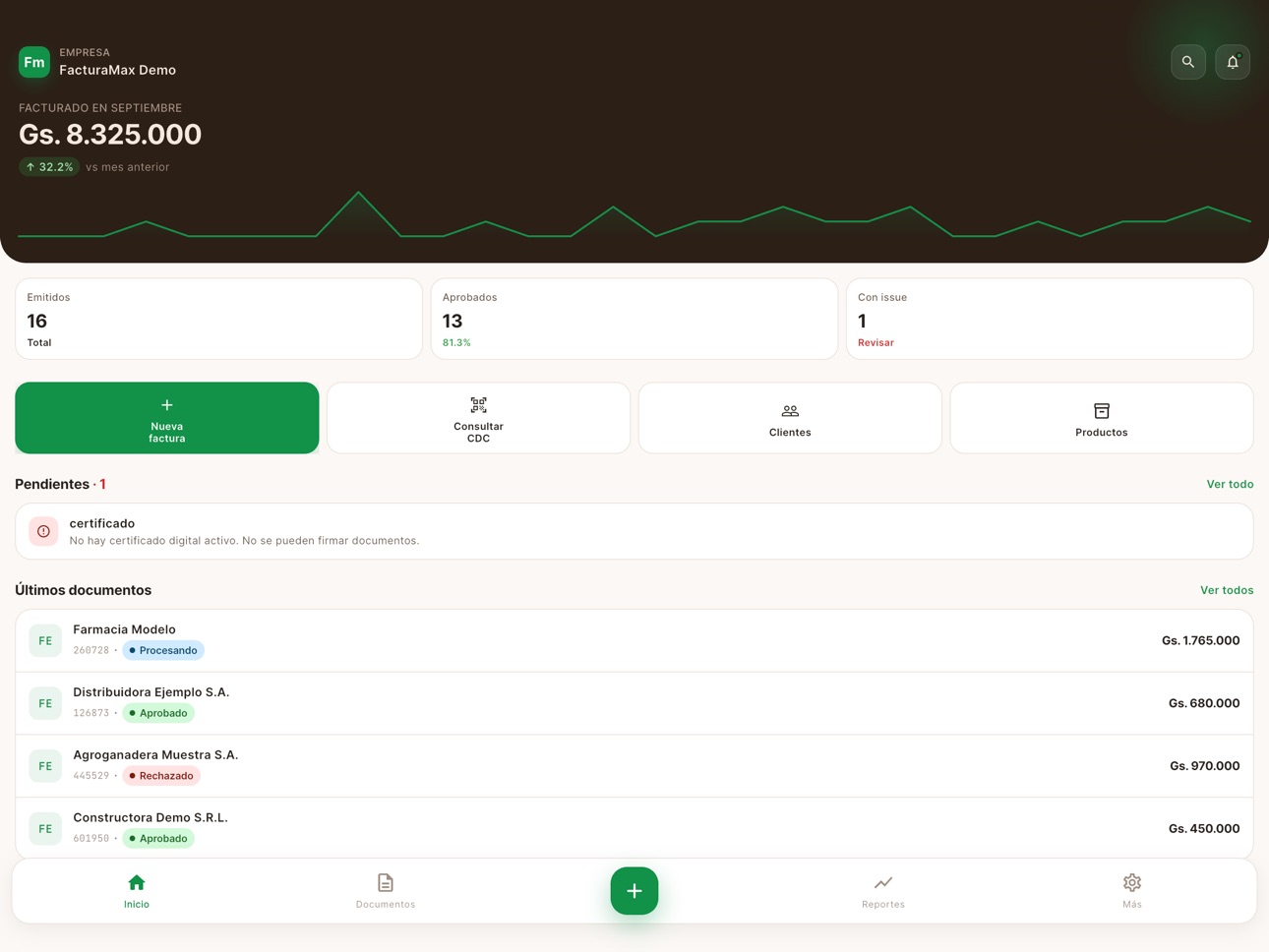Click the monthly billing sparkline chart
Image resolution: width=1269 pixels, height=952 pixels.
coord(634,214)
